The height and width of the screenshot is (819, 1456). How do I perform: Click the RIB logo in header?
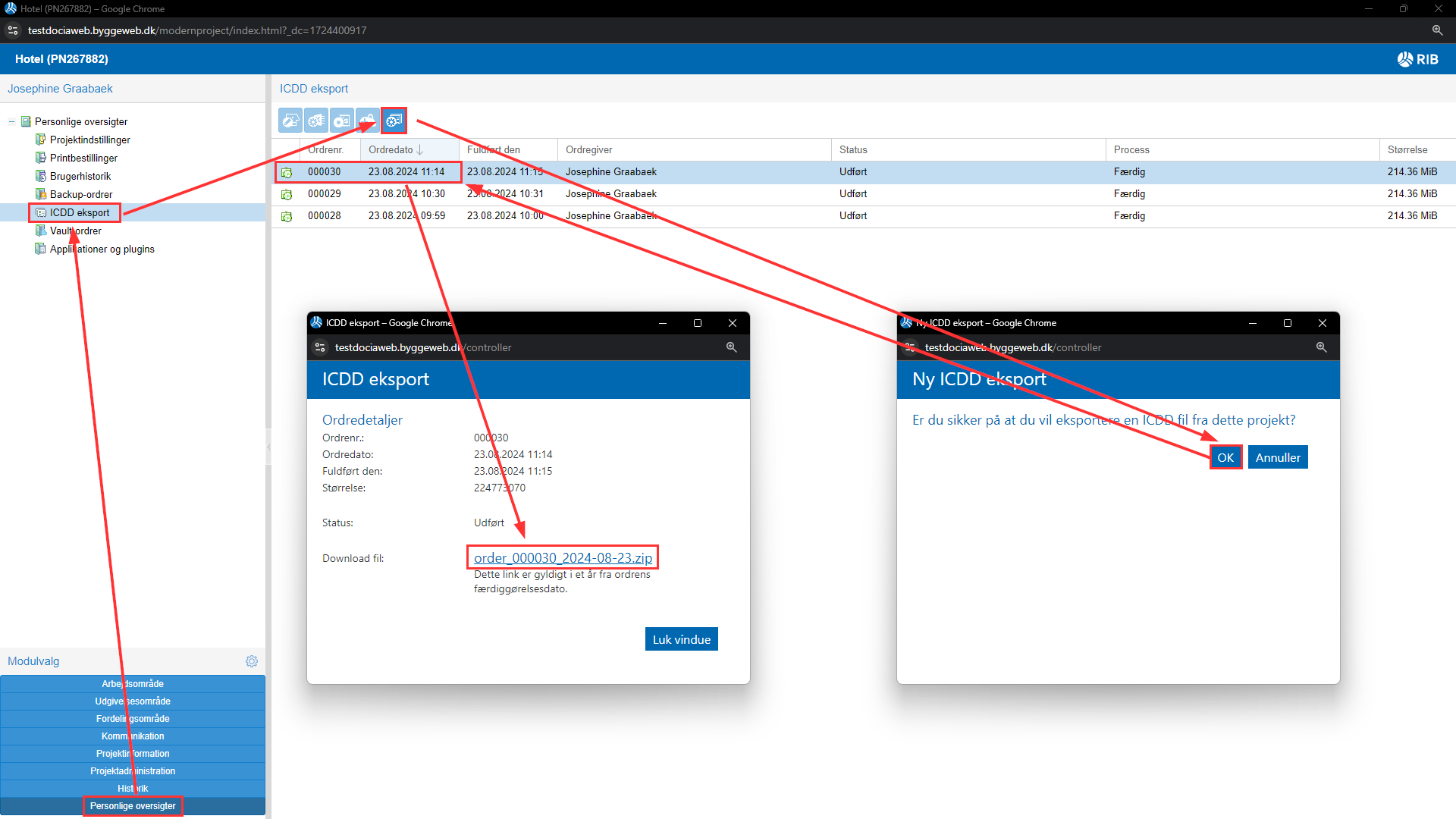coord(1417,59)
